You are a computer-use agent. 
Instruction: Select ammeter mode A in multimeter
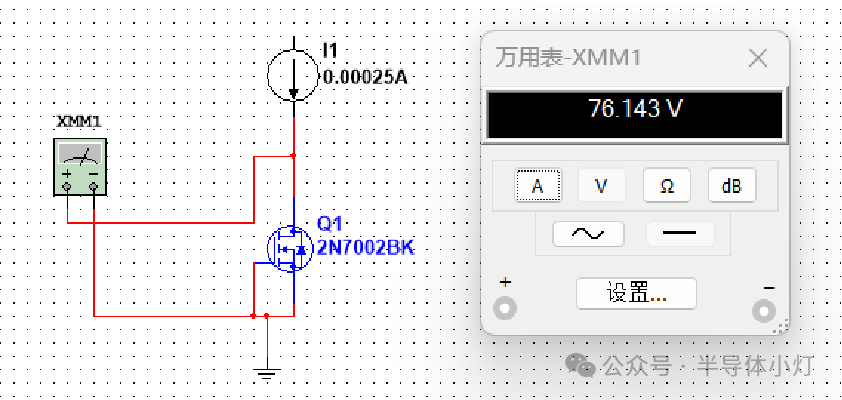[538, 186]
